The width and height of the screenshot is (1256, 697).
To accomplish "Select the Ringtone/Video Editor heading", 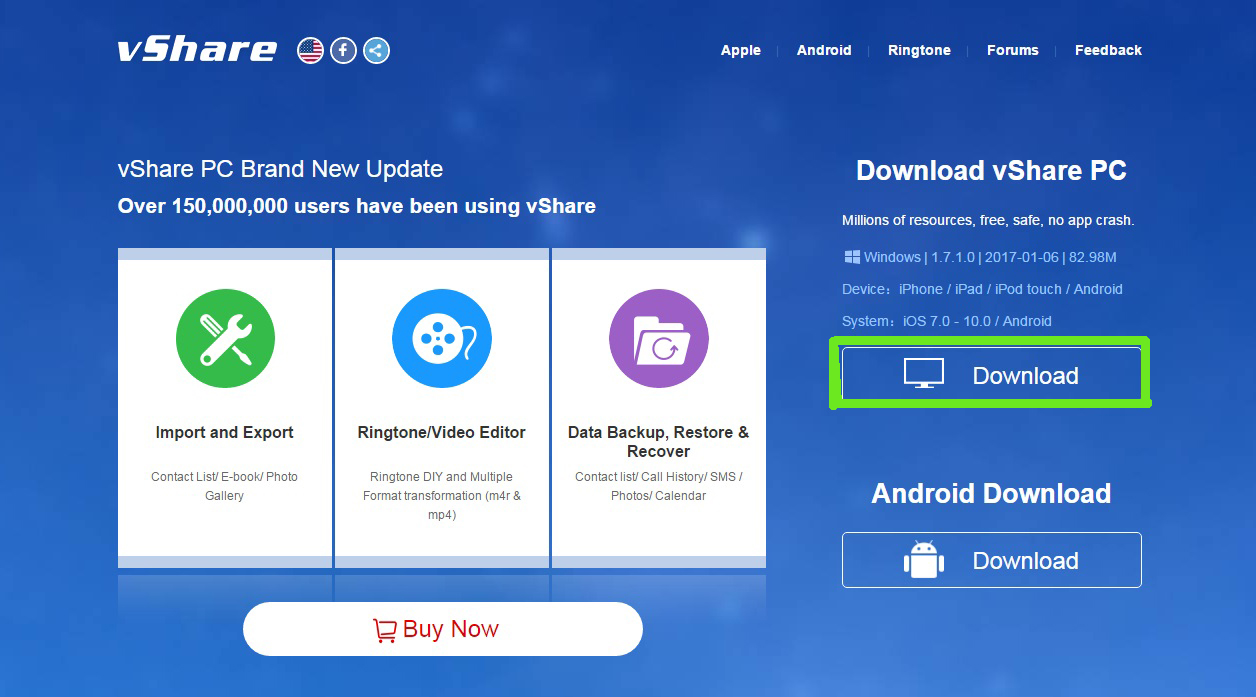I will [442, 433].
